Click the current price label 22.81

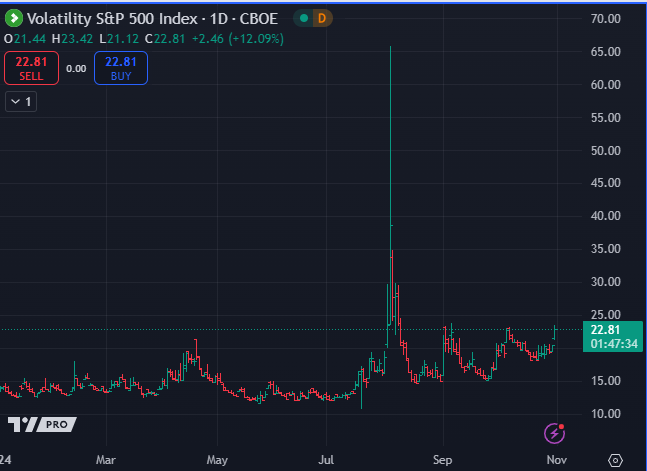point(605,330)
